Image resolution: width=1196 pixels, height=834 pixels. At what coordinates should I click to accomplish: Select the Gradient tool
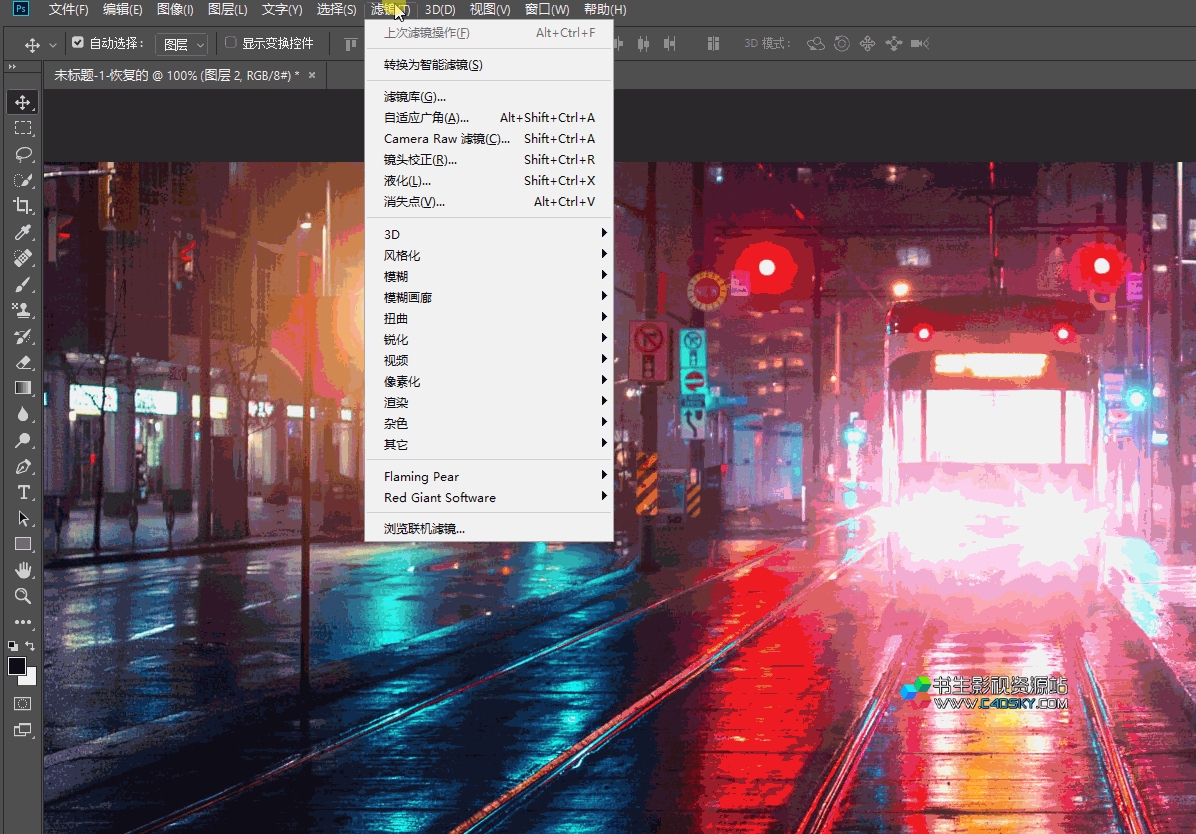pyautogui.click(x=22, y=388)
